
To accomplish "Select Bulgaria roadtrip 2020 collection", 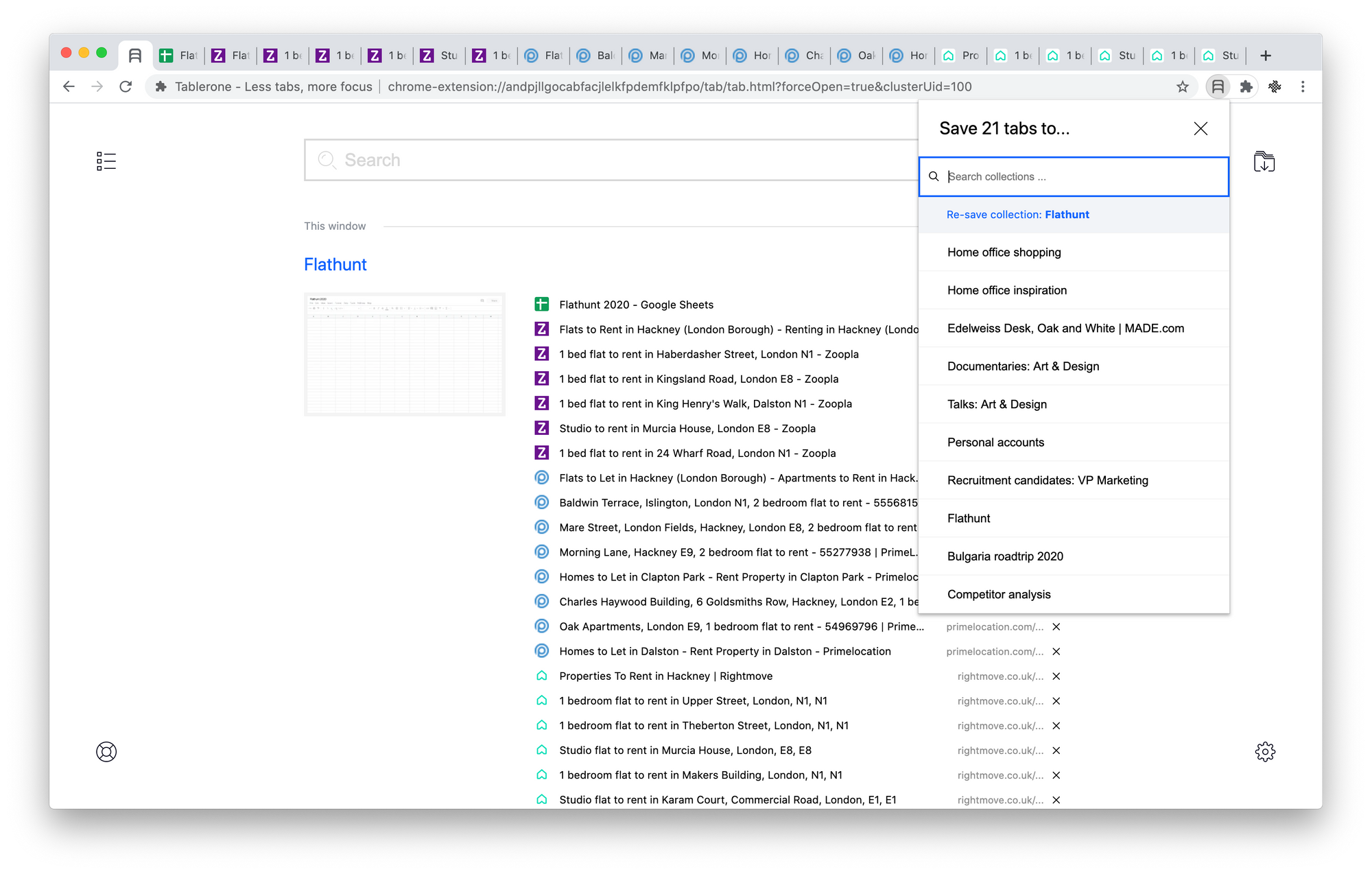I will click(1074, 556).
